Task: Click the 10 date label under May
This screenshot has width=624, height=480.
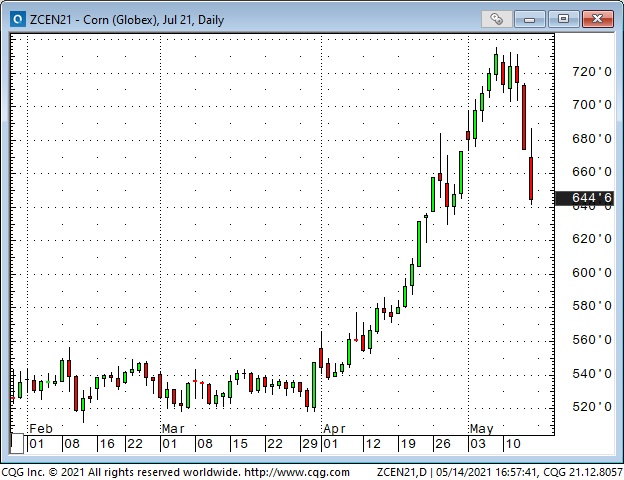Action: pyautogui.click(x=513, y=443)
